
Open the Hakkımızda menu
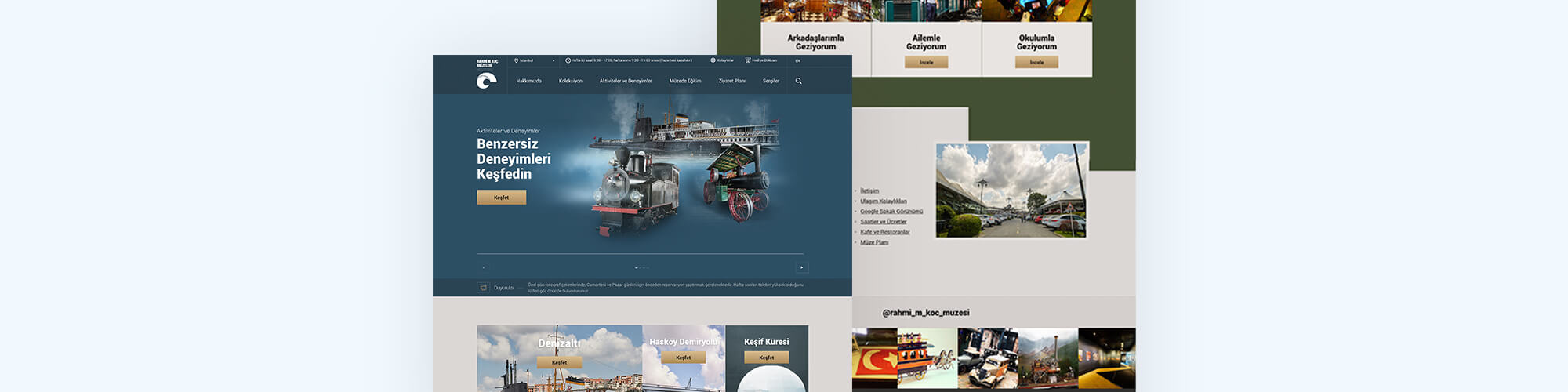click(529, 81)
